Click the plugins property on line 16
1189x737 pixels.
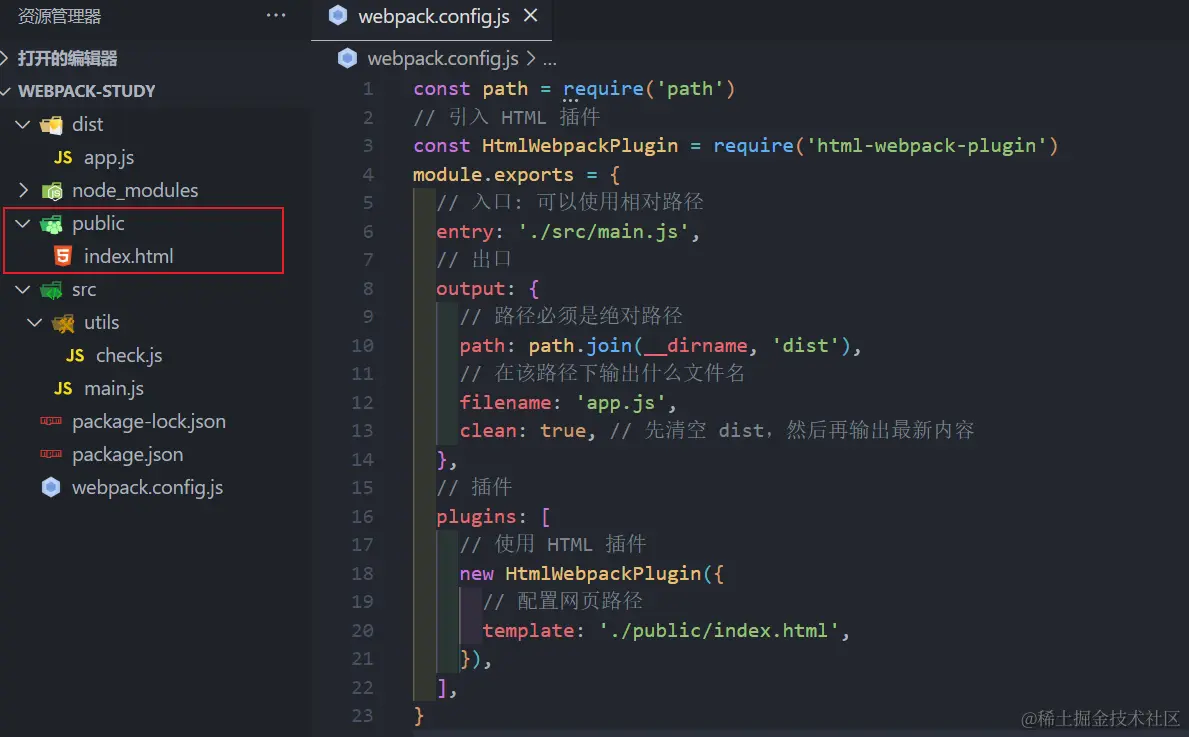coord(475,517)
